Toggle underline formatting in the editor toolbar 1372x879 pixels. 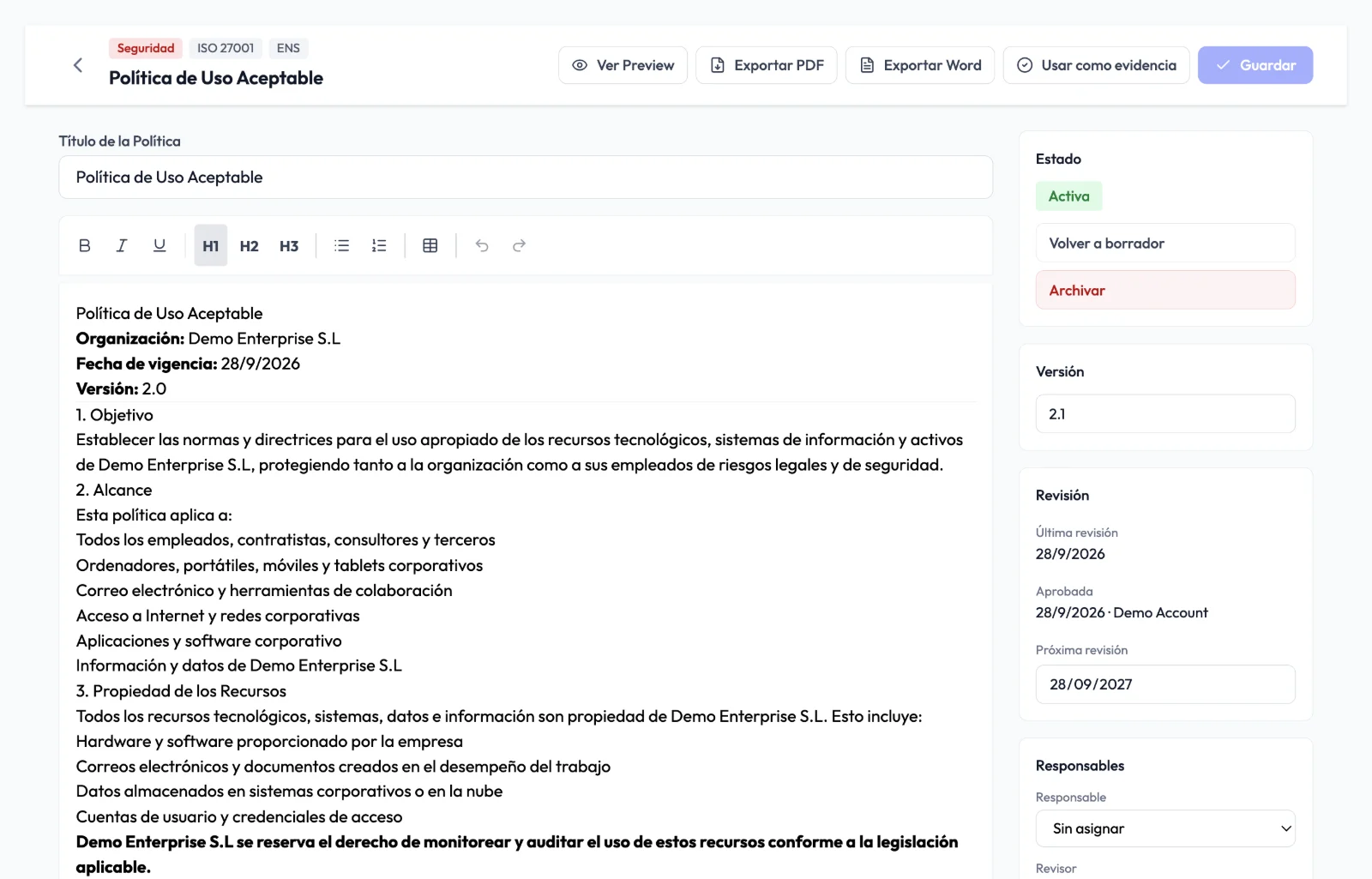(x=159, y=245)
